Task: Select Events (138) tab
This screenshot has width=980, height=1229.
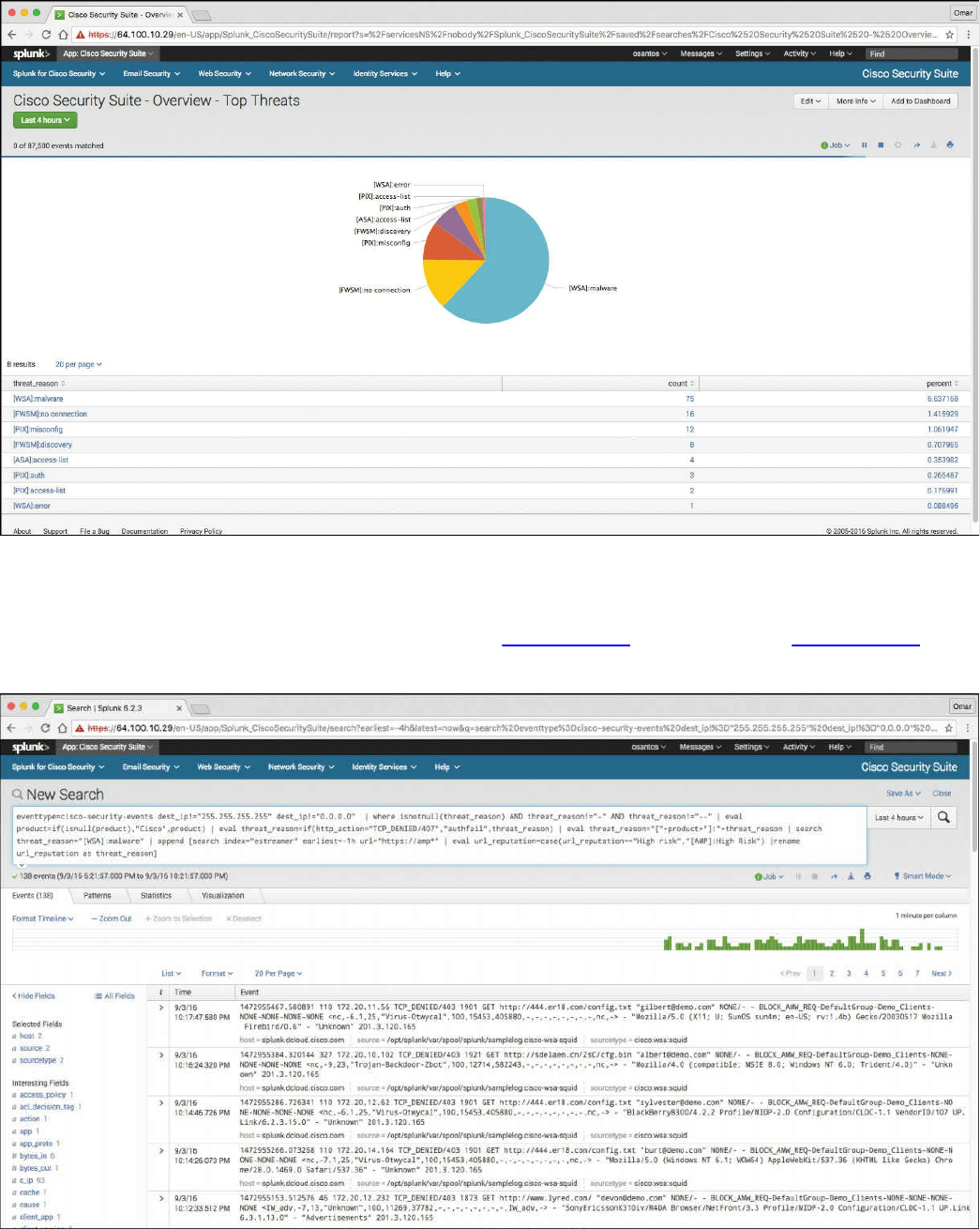Action: pyautogui.click(x=33, y=896)
